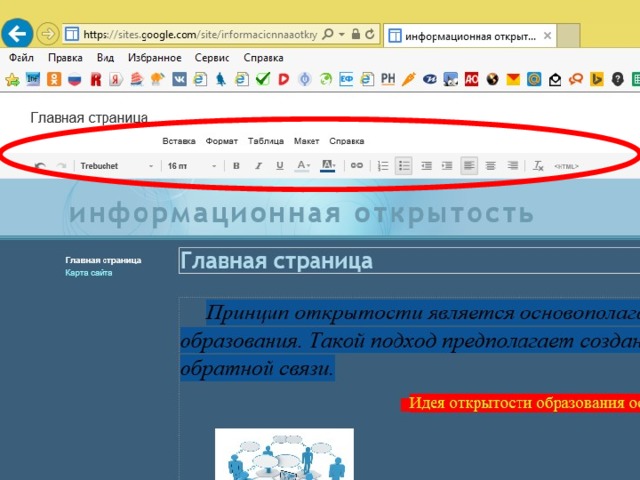Toggle the bulleted list button
This screenshot has width=640, height=480.
(404, 166)
